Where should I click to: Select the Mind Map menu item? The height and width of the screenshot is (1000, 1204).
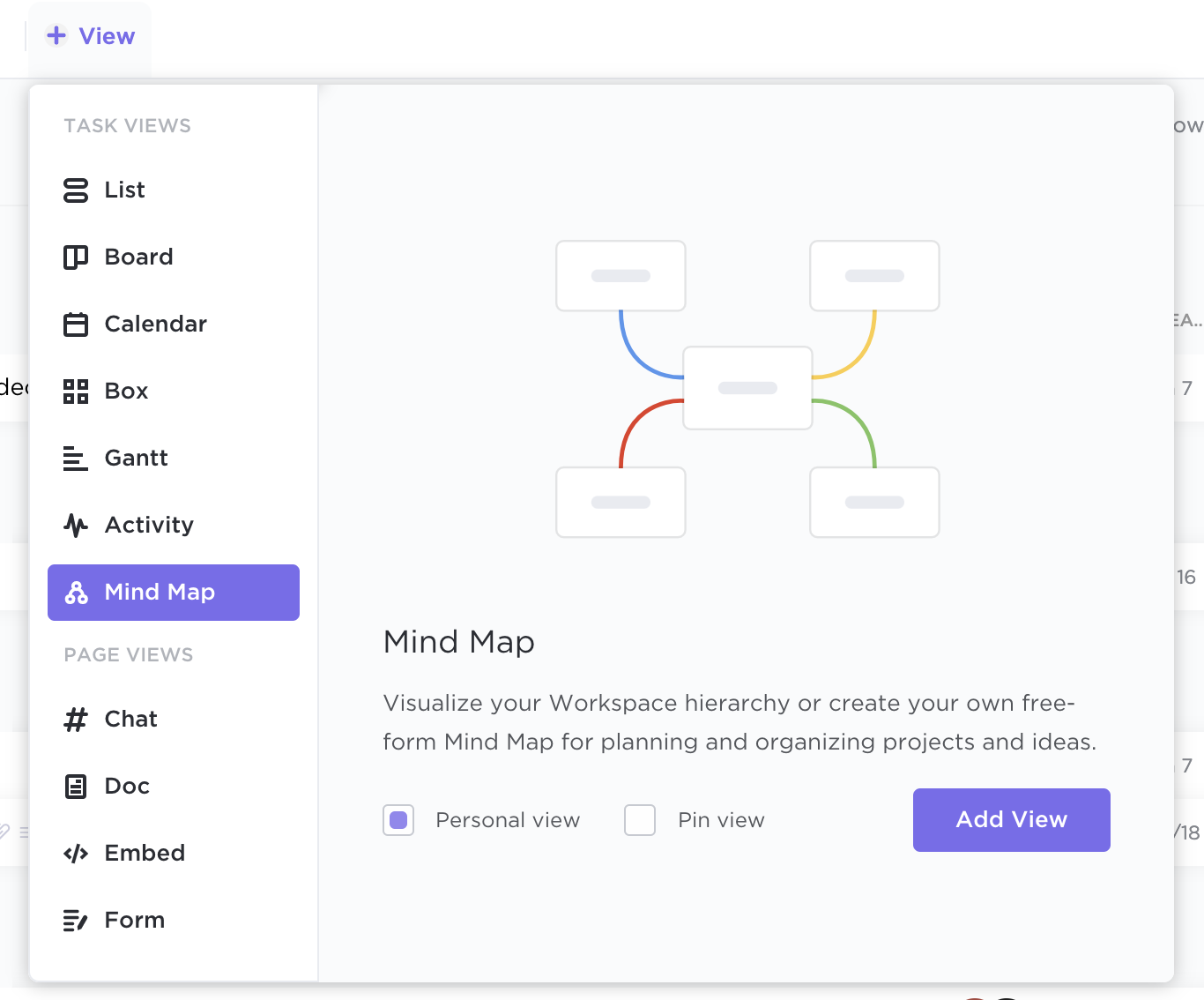pyautogui.click(x=174, y=593)
